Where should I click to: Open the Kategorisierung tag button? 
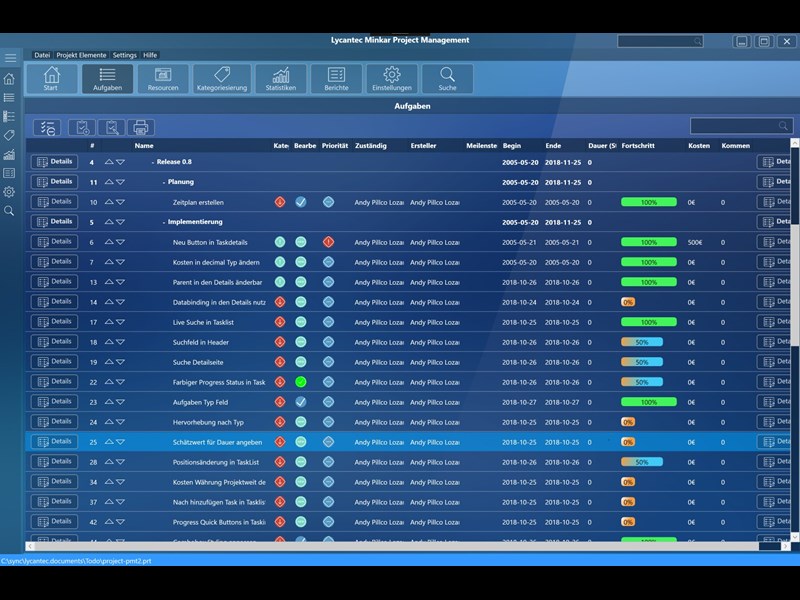(x=222, y=79)
